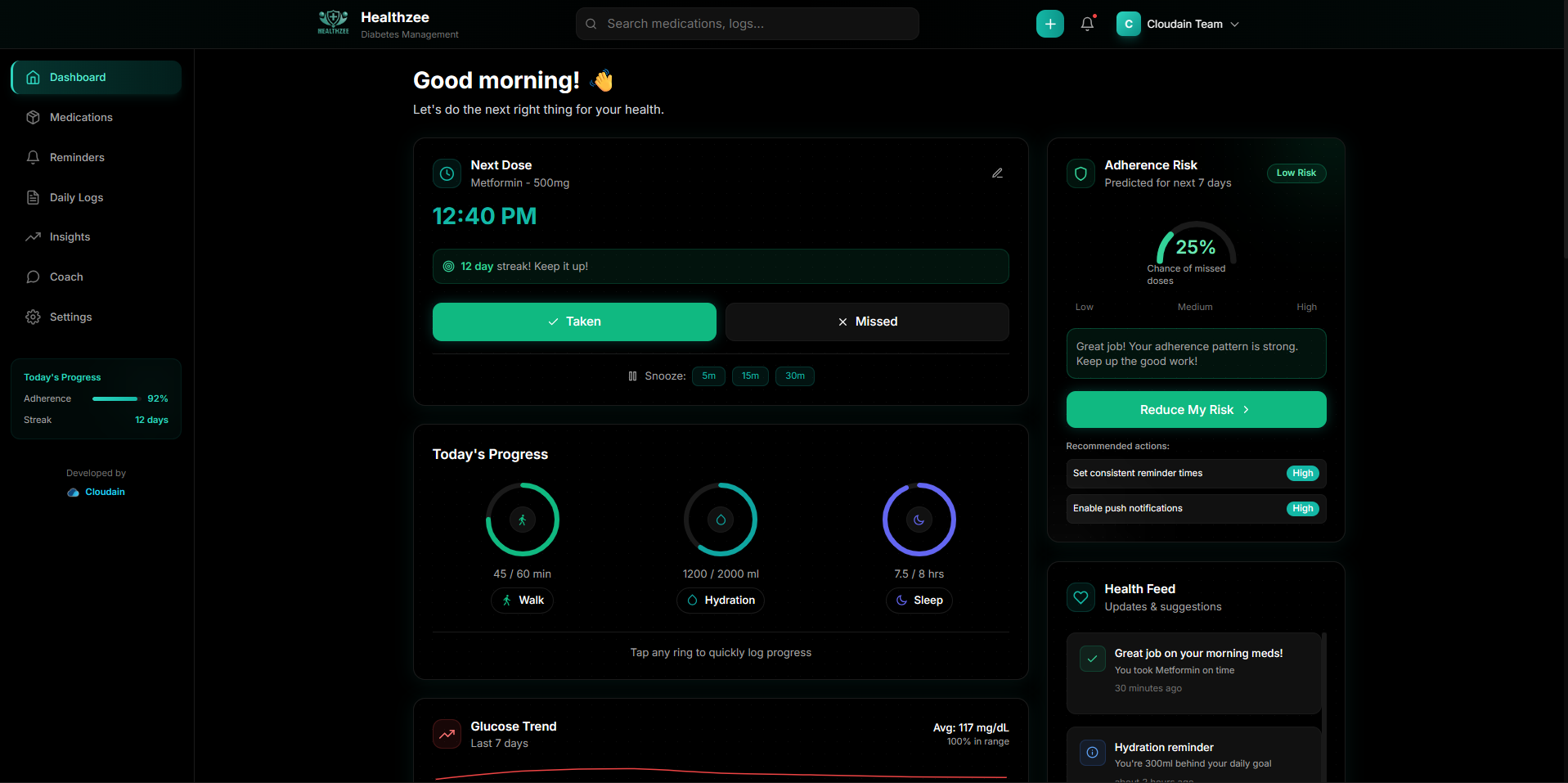Image resolution: width=1568 pixels, height=783 pixels.
Task: Mark the dose as Taken
Action: [x=574, y=322]
